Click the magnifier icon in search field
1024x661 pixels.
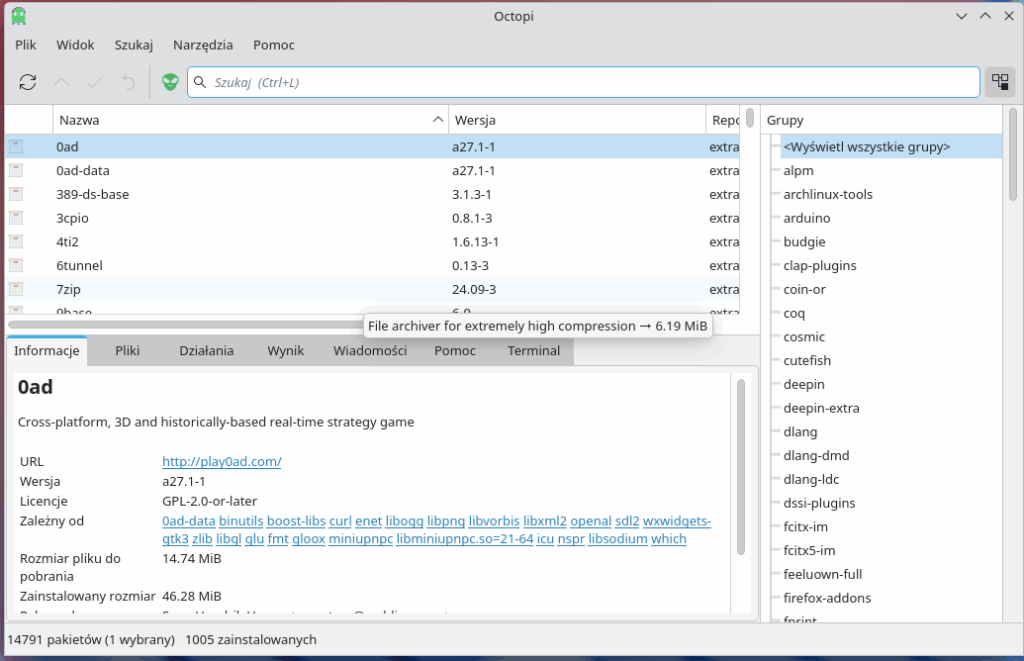pos(200,82)
